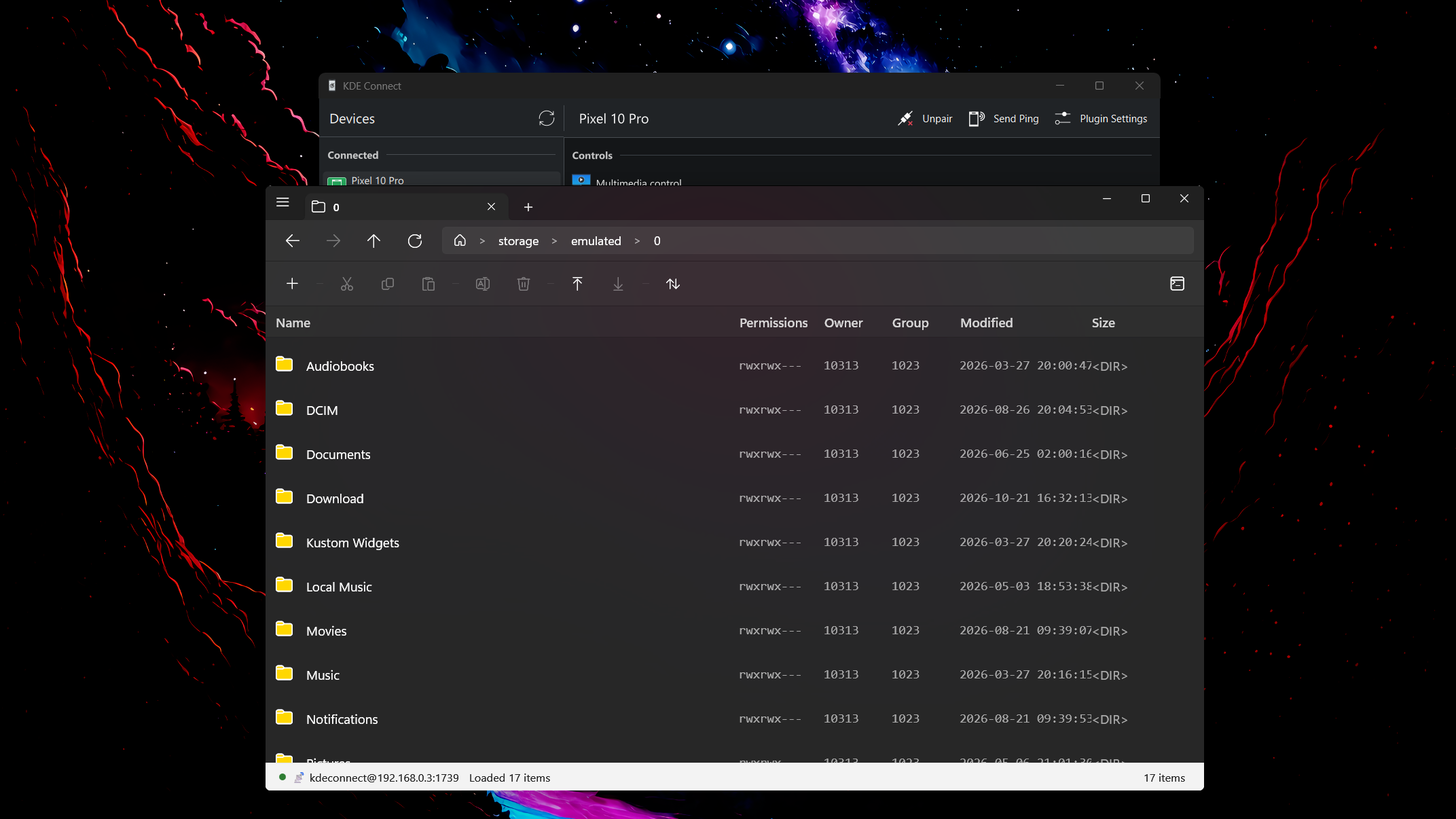Minimize the file manager window
This screenshot has height=819, width=1456.
(1107, 198)
